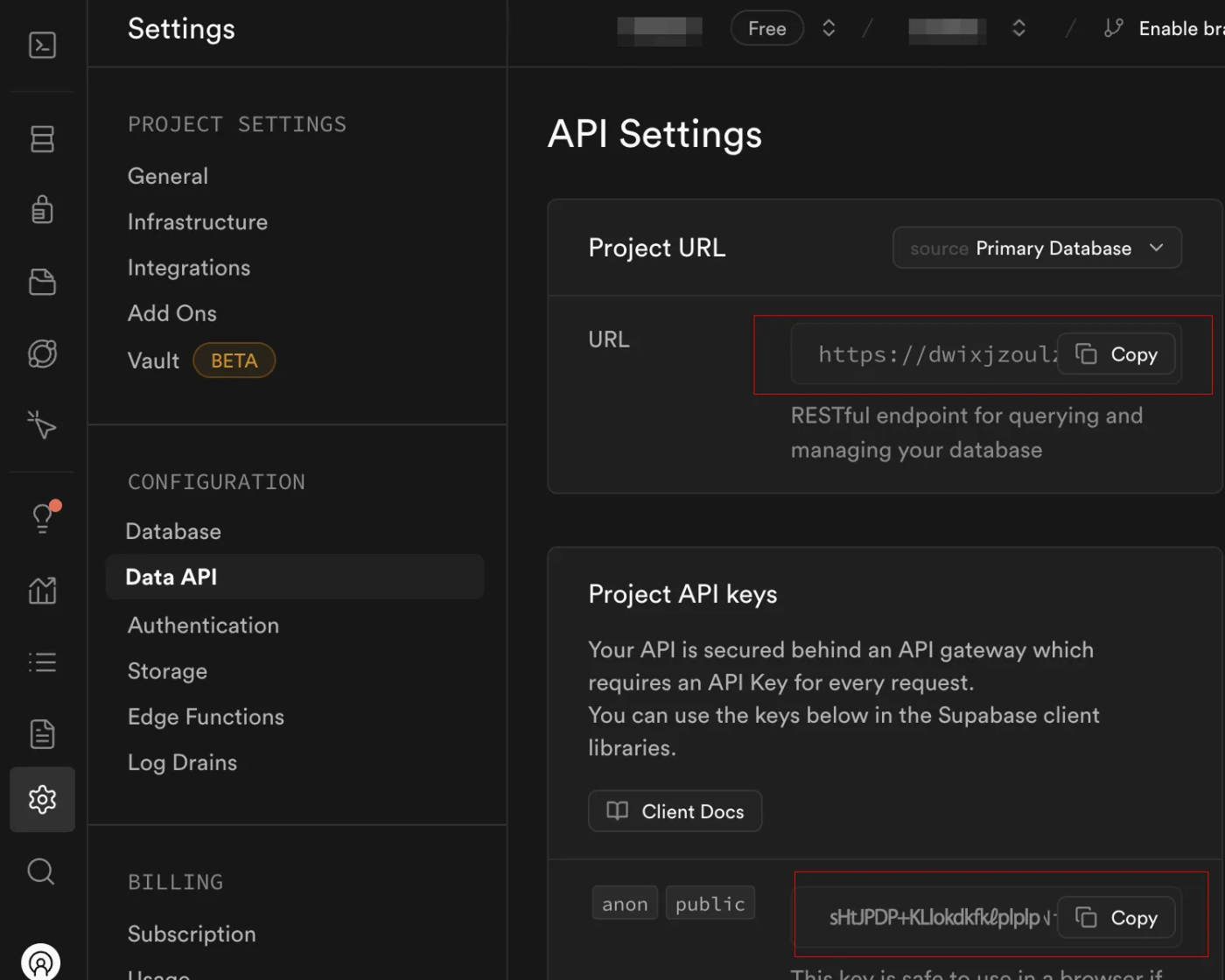Copy the anon public API key

pos(1116,917)
